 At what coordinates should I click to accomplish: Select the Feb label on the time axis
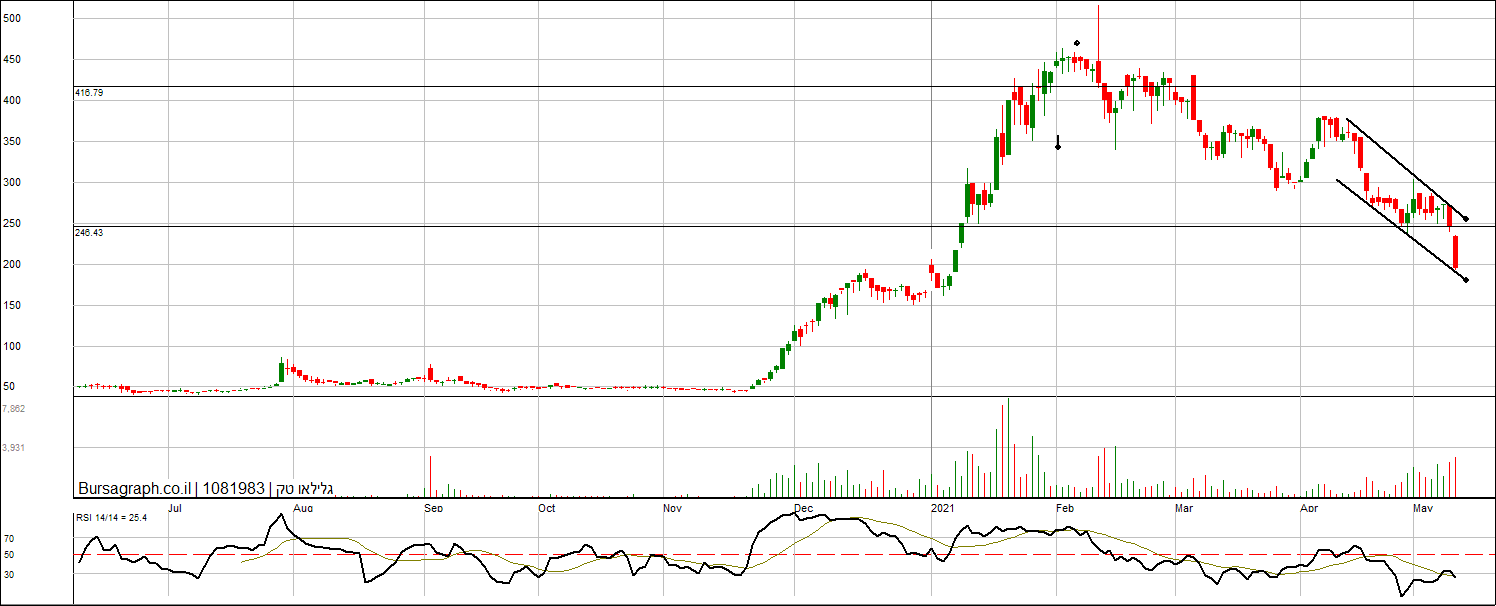pyautogui.click(x=1065, y=508)
